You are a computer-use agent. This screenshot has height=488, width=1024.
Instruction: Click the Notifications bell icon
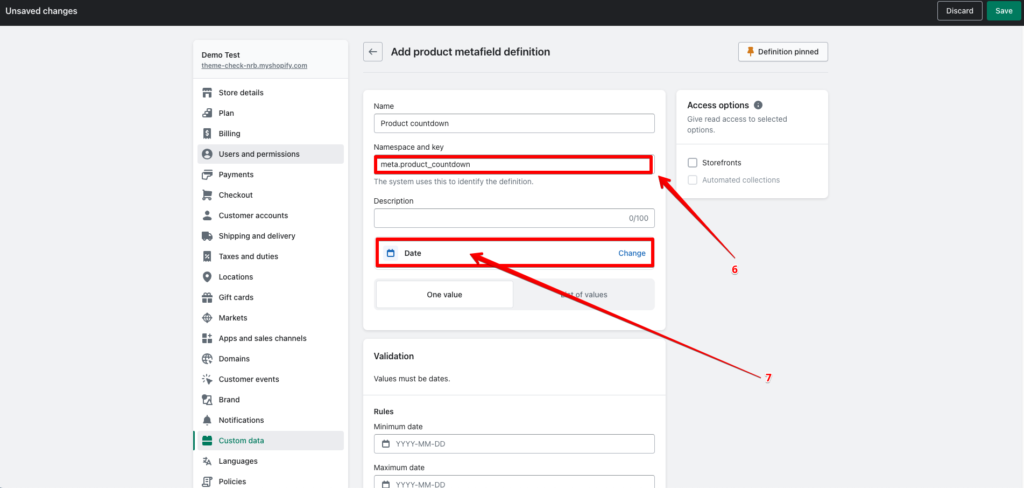(x=207, y=420)
